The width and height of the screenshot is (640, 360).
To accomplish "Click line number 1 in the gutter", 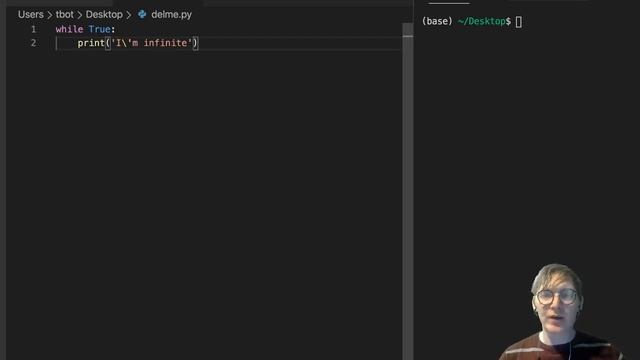I will [x=33, y=29].
